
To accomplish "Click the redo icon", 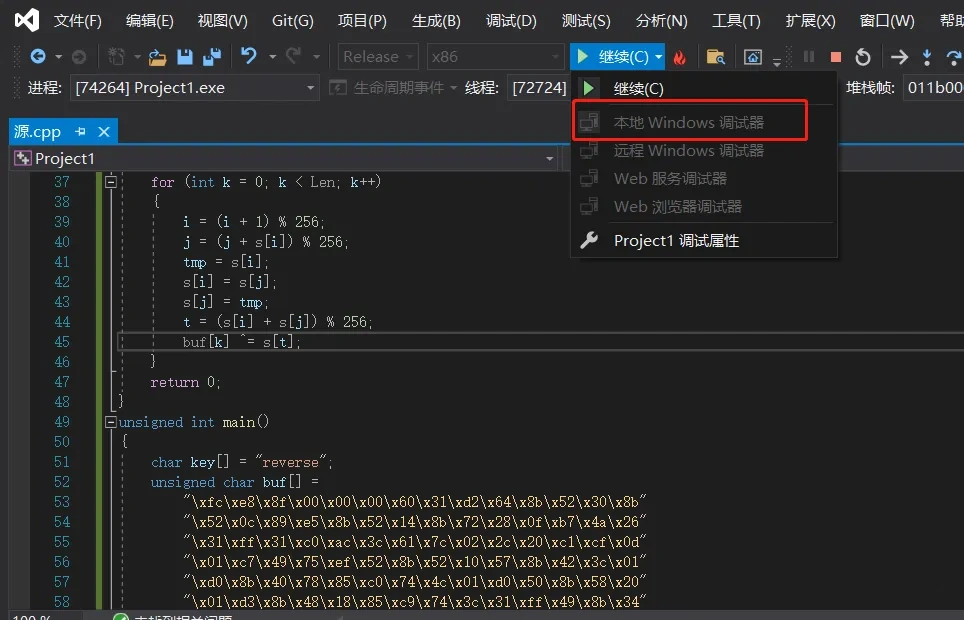I will click(x=293, y=56).
